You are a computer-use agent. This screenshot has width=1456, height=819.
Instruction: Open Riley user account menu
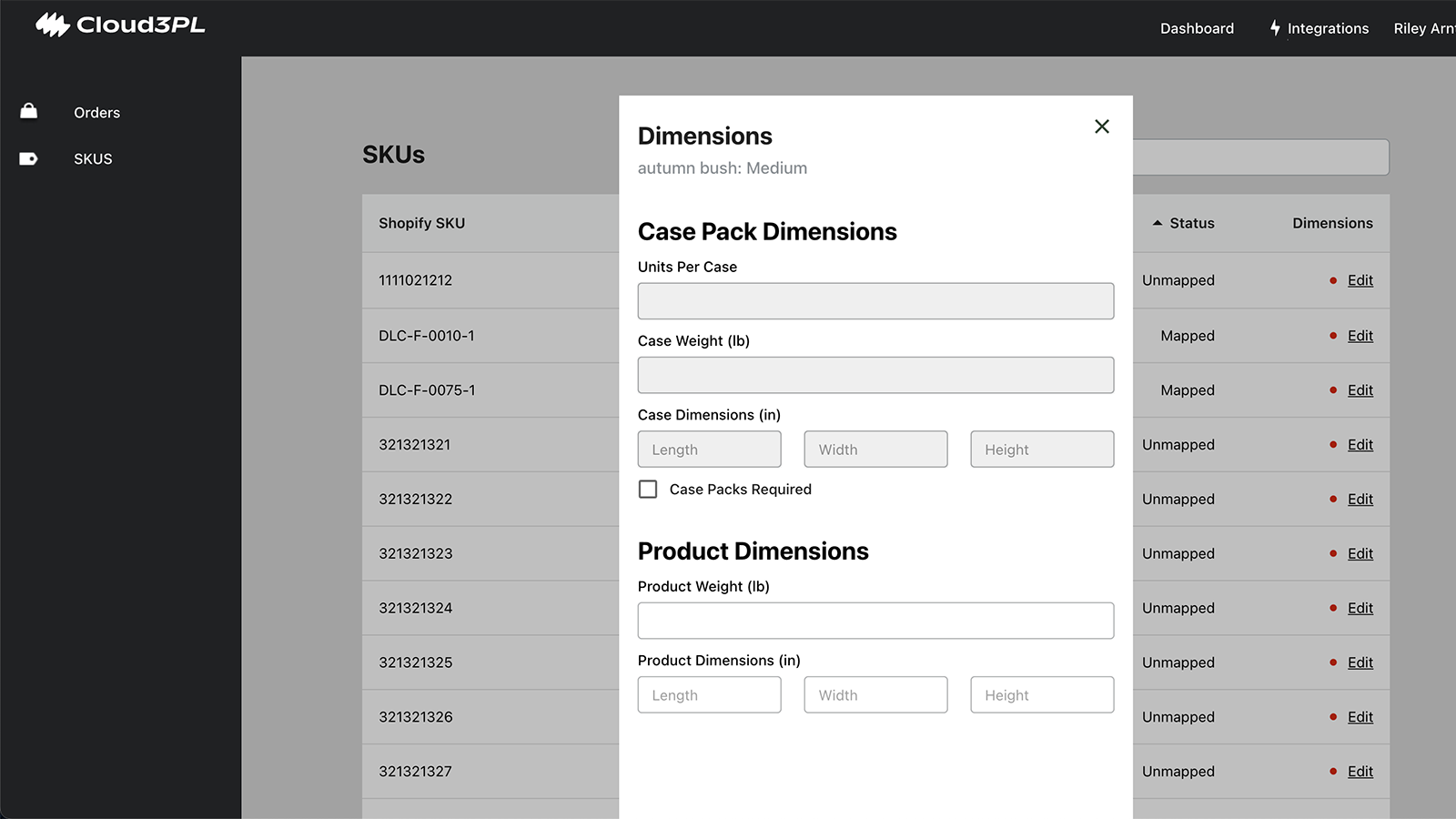(1423, 28)
